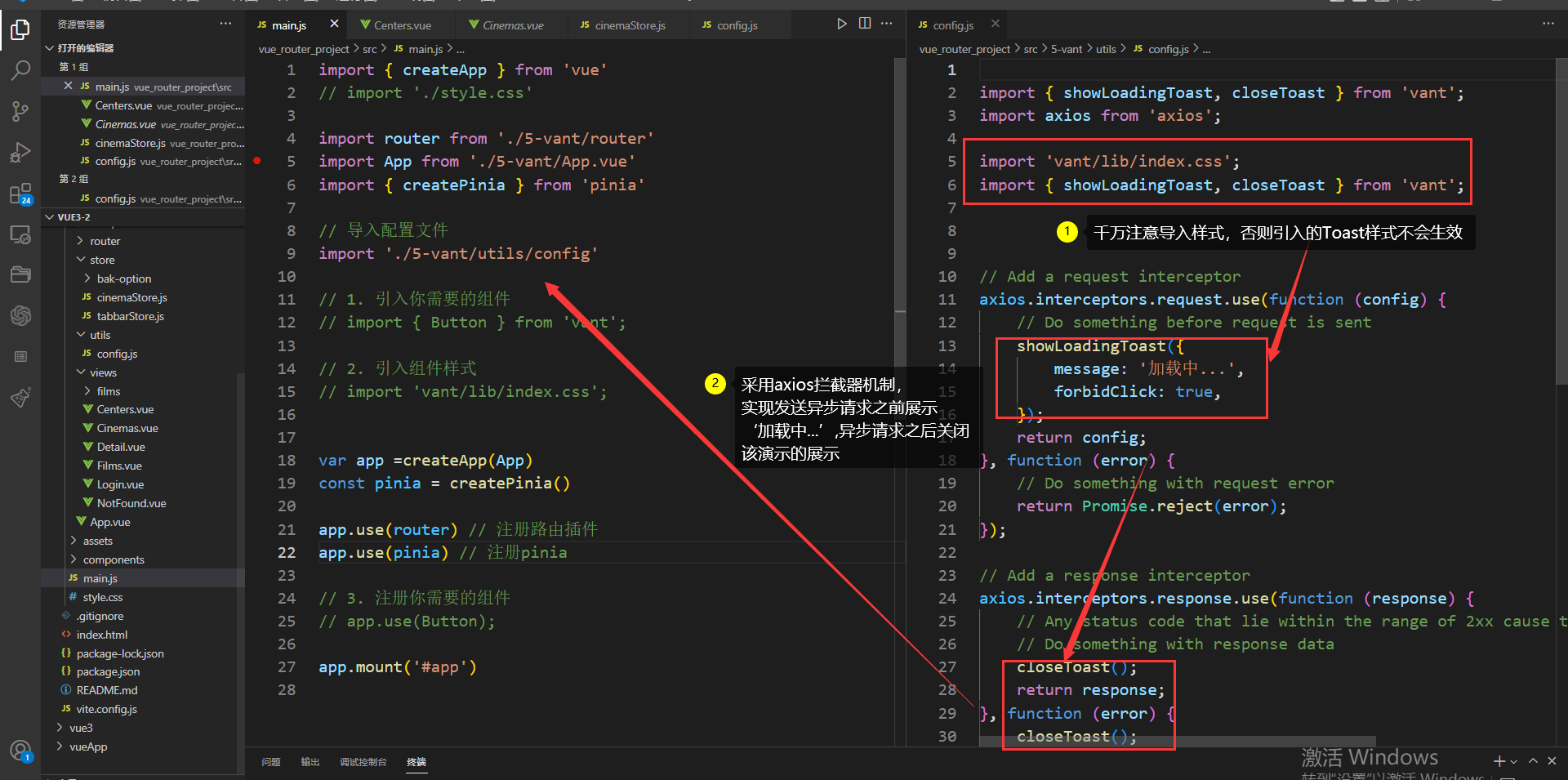Open Extensions view with the 24 badge

[20, 194]
